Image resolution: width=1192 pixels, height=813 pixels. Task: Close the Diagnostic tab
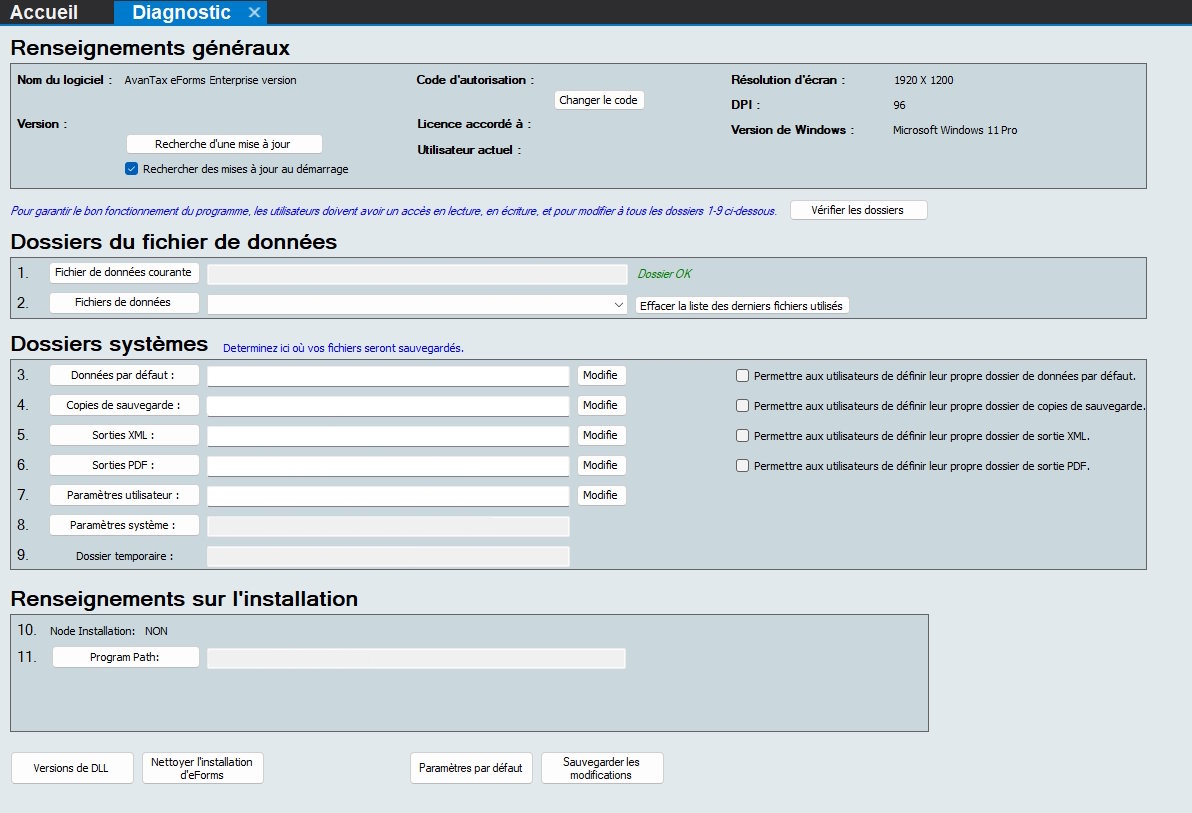tap(254, 13)
